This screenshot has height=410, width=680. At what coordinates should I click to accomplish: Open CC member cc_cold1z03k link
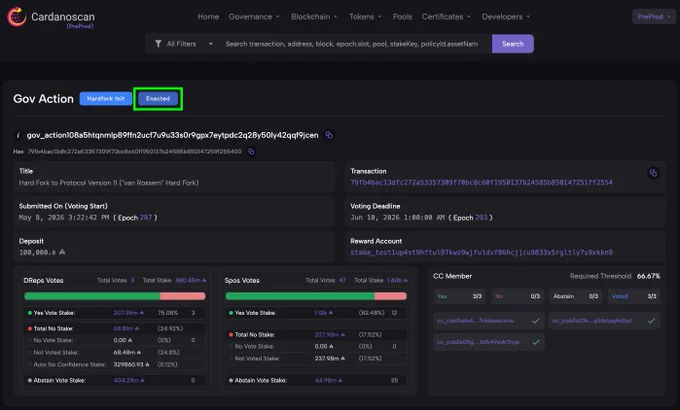coord(592,321)
